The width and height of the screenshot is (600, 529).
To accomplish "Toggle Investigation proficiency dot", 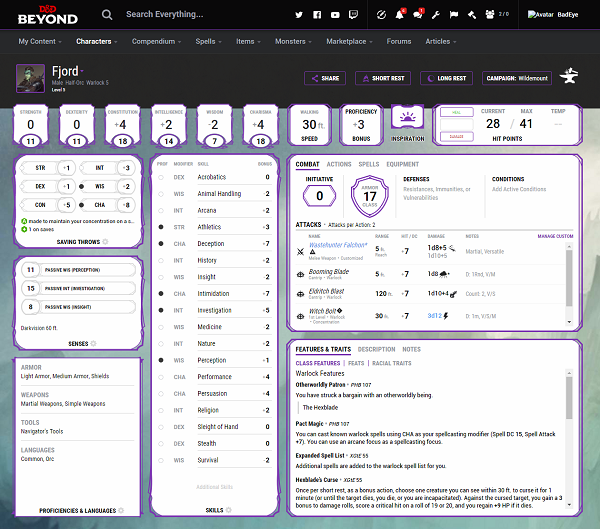I will pyautogui.click(x=161, y=310).
